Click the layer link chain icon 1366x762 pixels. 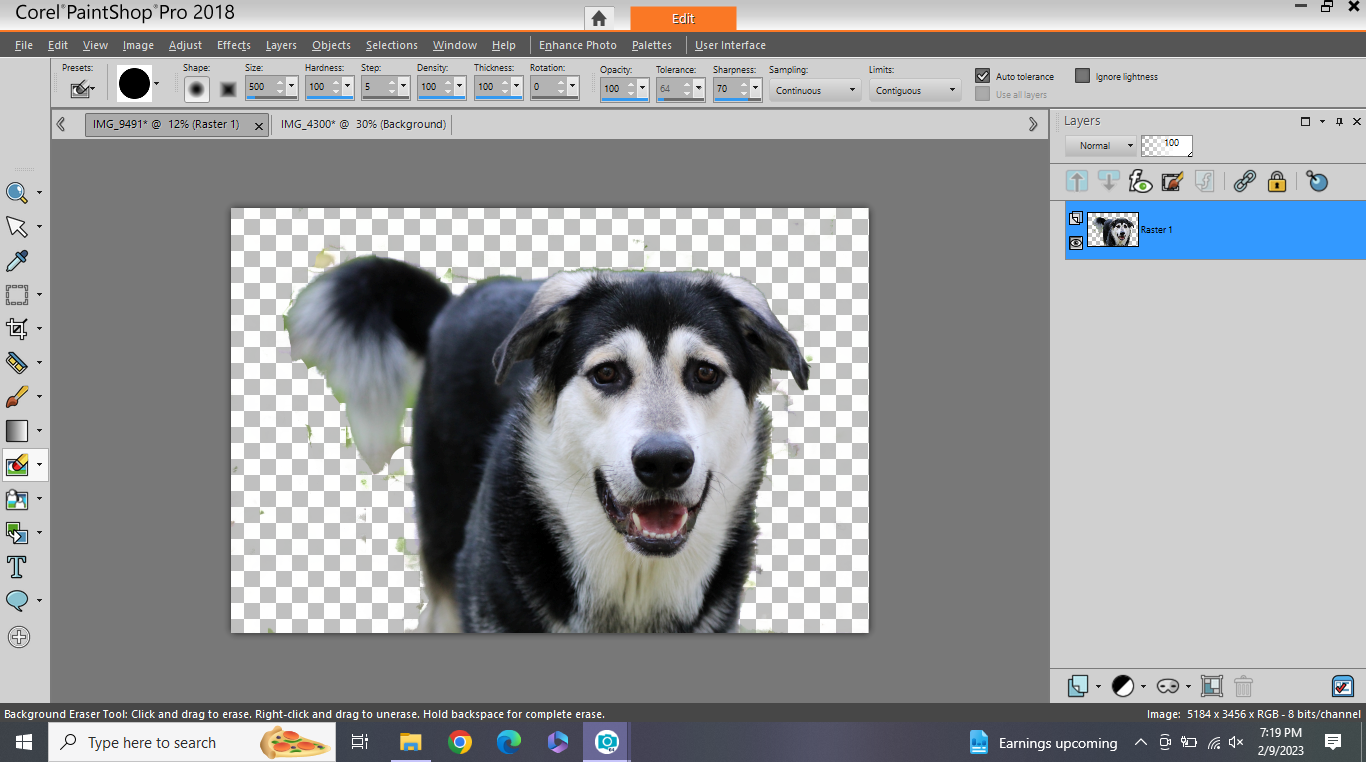tap(1244, 181)
